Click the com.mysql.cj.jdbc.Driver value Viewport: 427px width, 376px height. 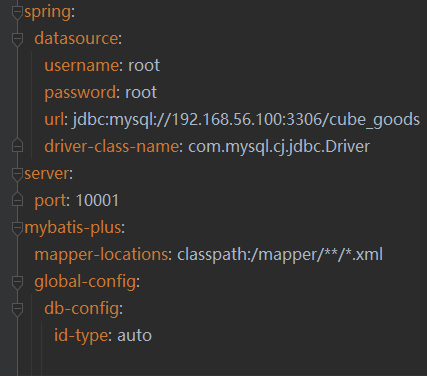(279, 147)
